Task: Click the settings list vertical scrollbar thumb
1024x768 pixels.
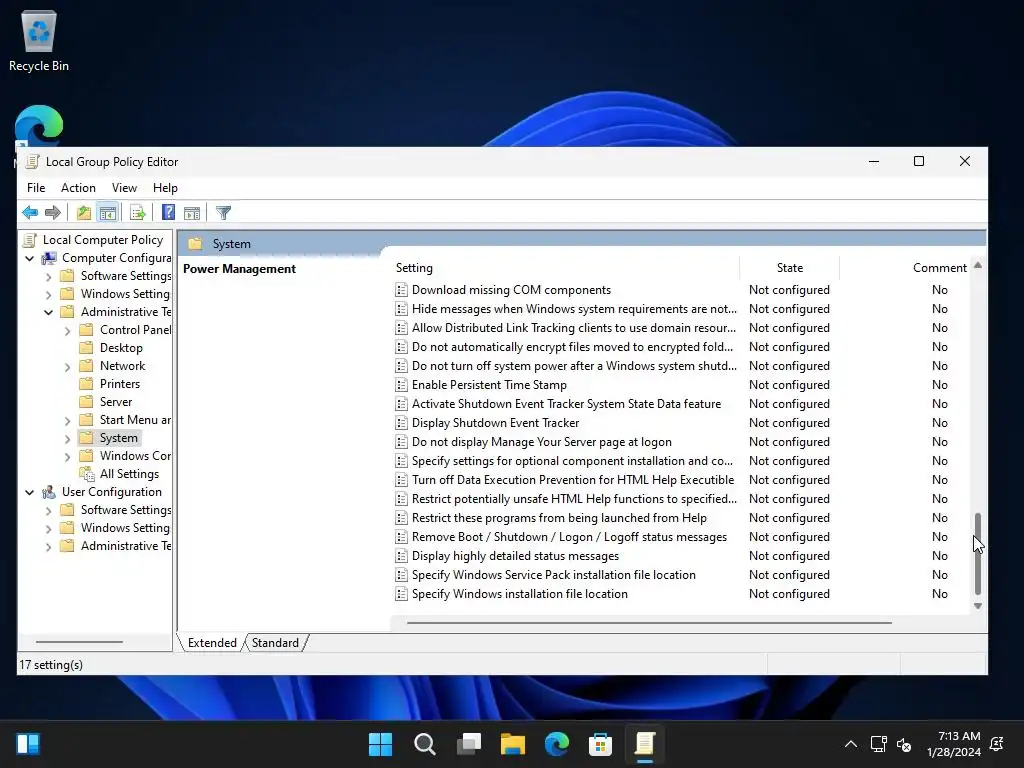Action: click(978, 553)
